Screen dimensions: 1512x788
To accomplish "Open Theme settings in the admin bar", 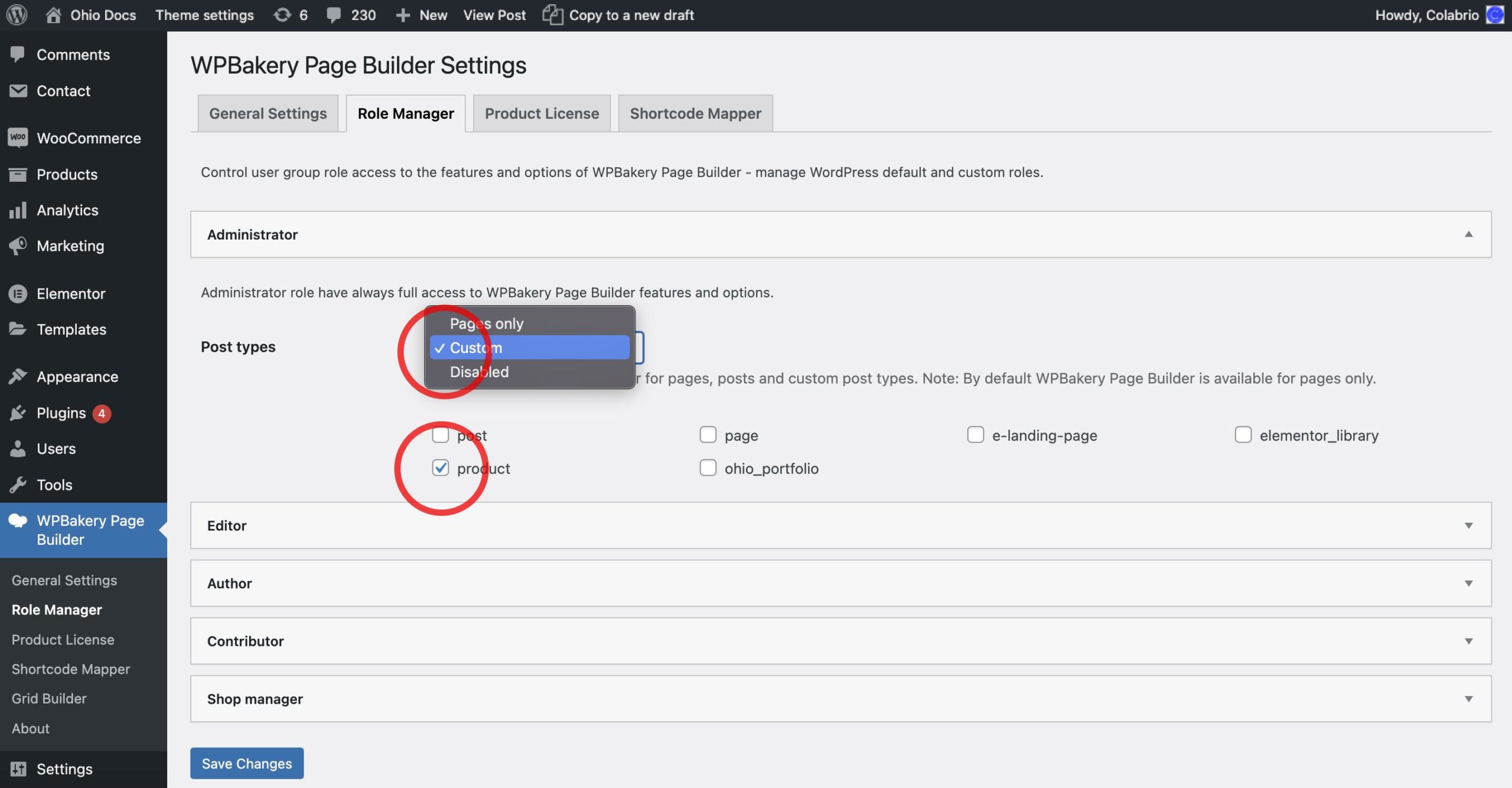I will (x=204, y=15).
